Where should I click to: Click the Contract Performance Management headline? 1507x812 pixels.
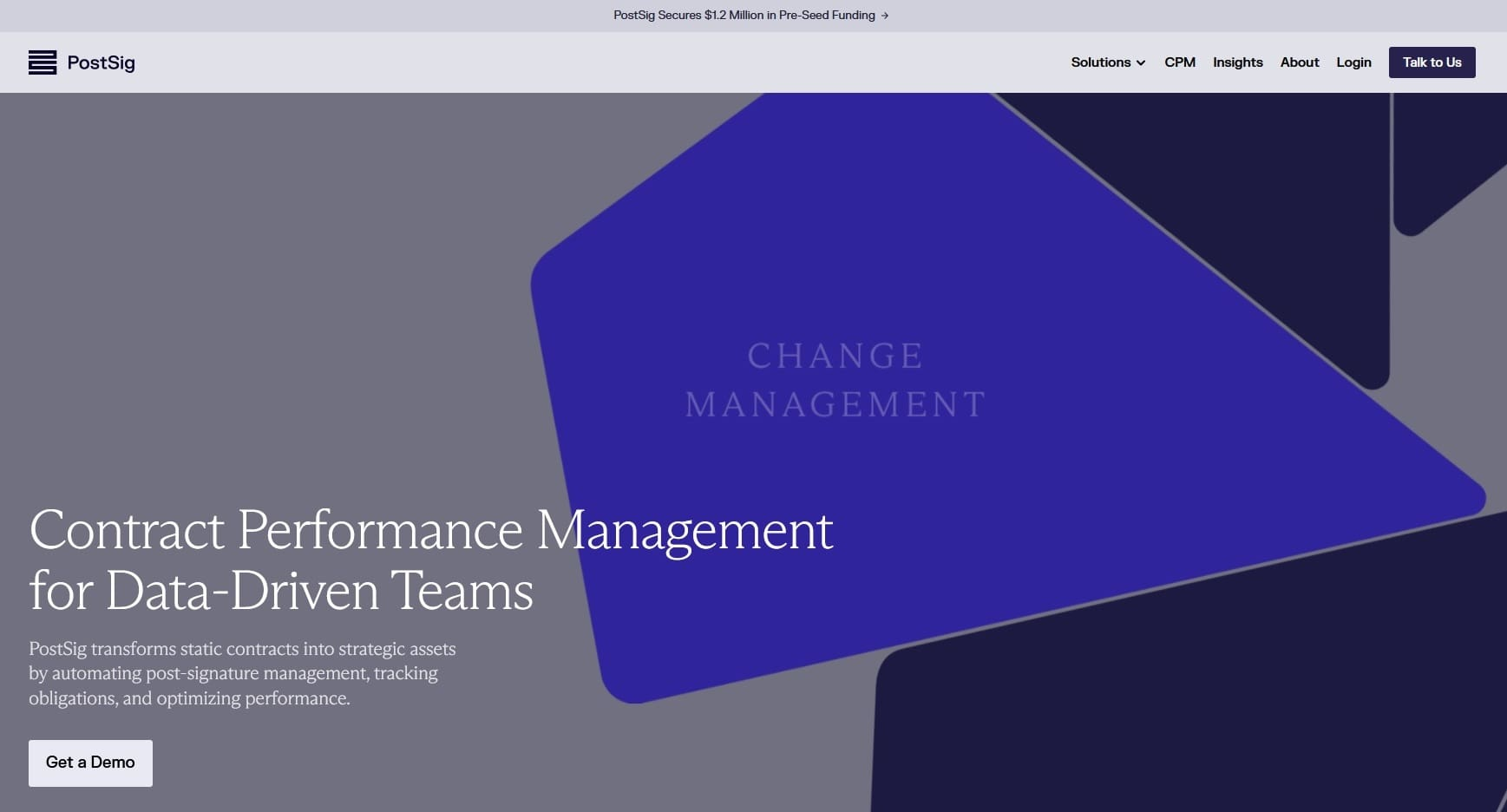(431, 560)
